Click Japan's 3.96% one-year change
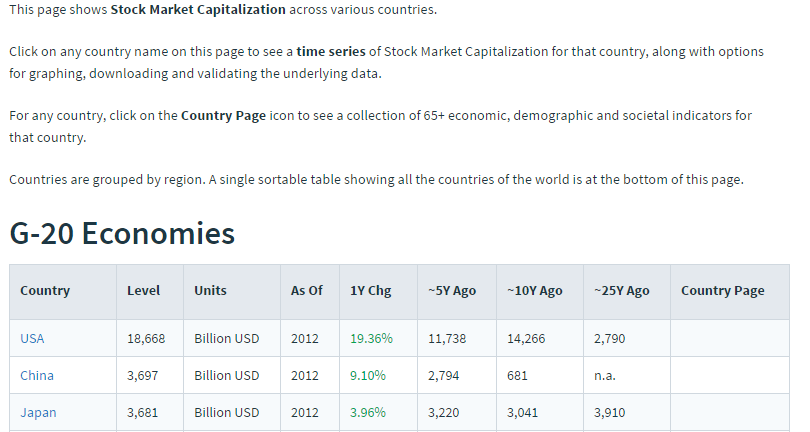 coord(368,412)
